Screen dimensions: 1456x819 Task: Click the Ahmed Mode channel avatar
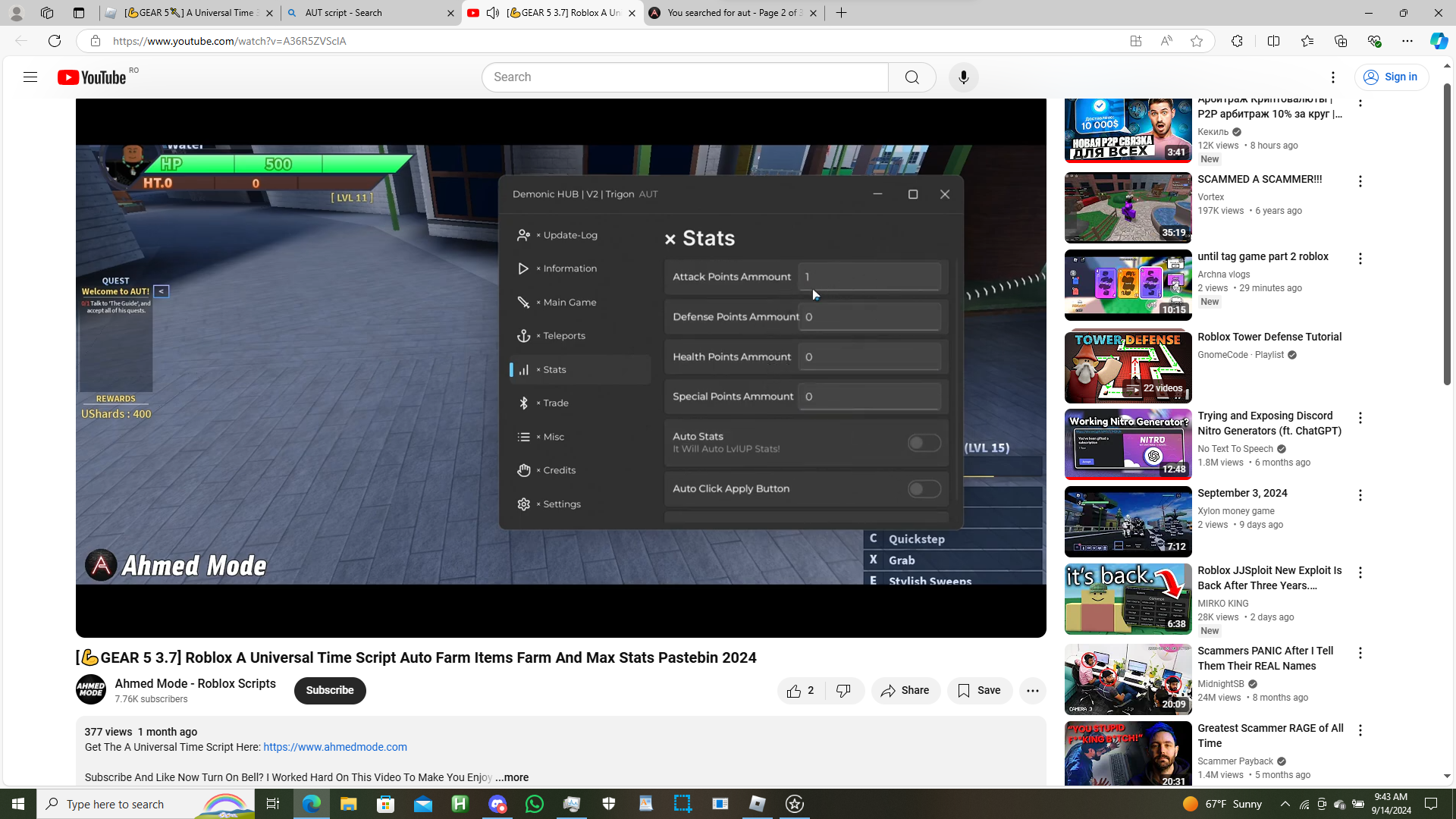pyautogui.click(x=91, y=690)
